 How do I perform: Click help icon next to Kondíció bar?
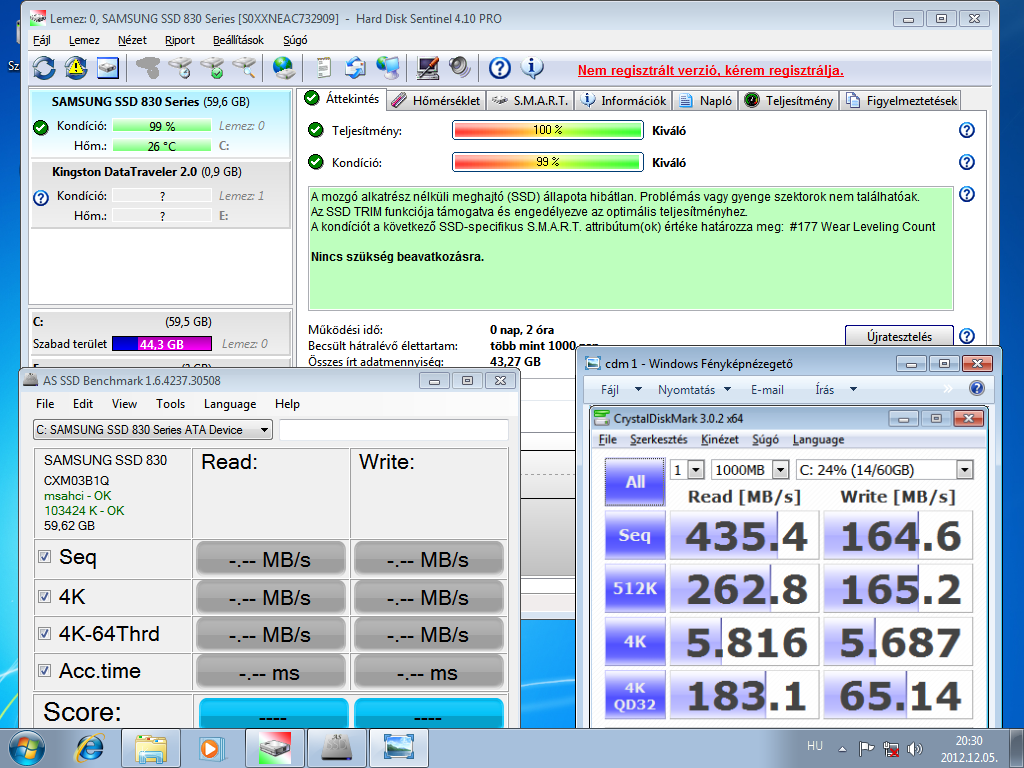click(x=967, y=162)
